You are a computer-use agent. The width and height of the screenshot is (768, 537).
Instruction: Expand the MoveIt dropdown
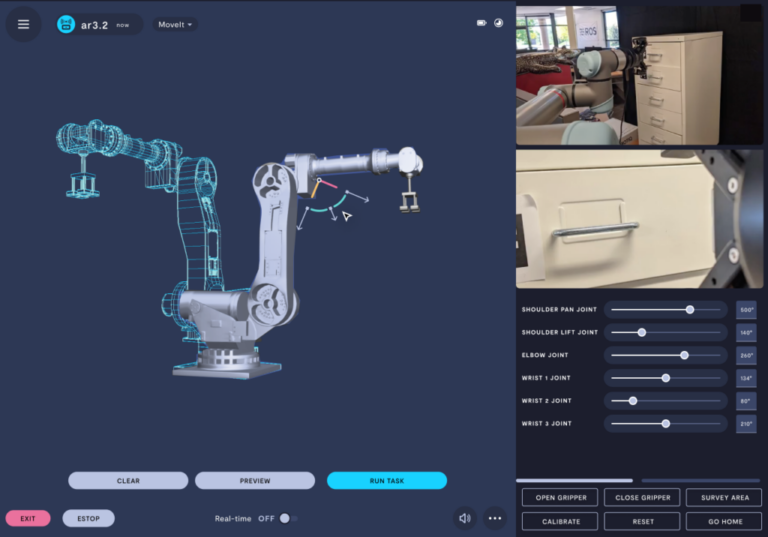pyautogui.click(x=175, y=24)
